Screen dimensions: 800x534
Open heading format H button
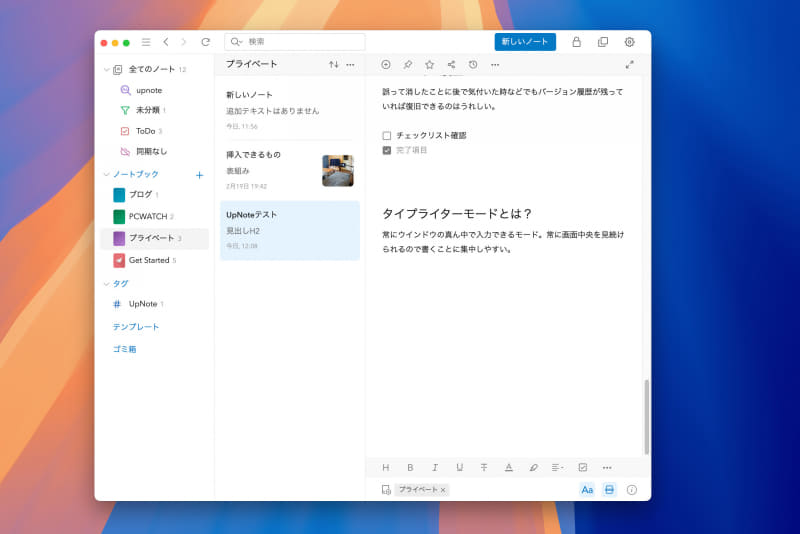[x=386, y=467]
